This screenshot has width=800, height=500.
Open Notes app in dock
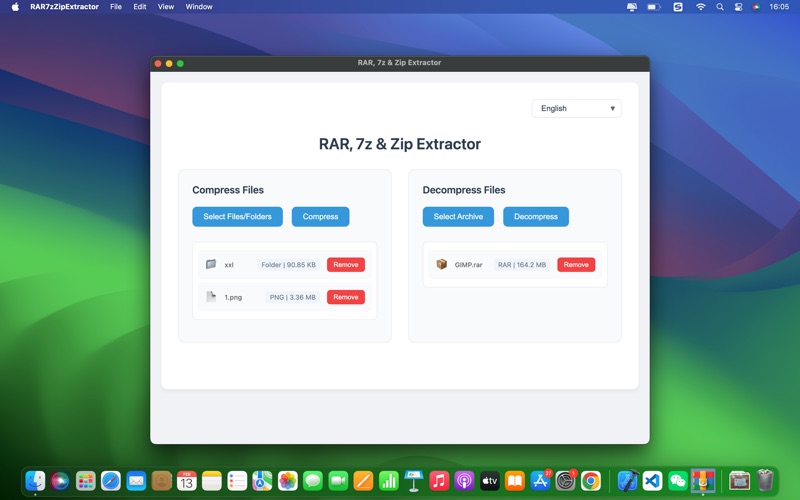pyautogui.click(x=212, y=481)
